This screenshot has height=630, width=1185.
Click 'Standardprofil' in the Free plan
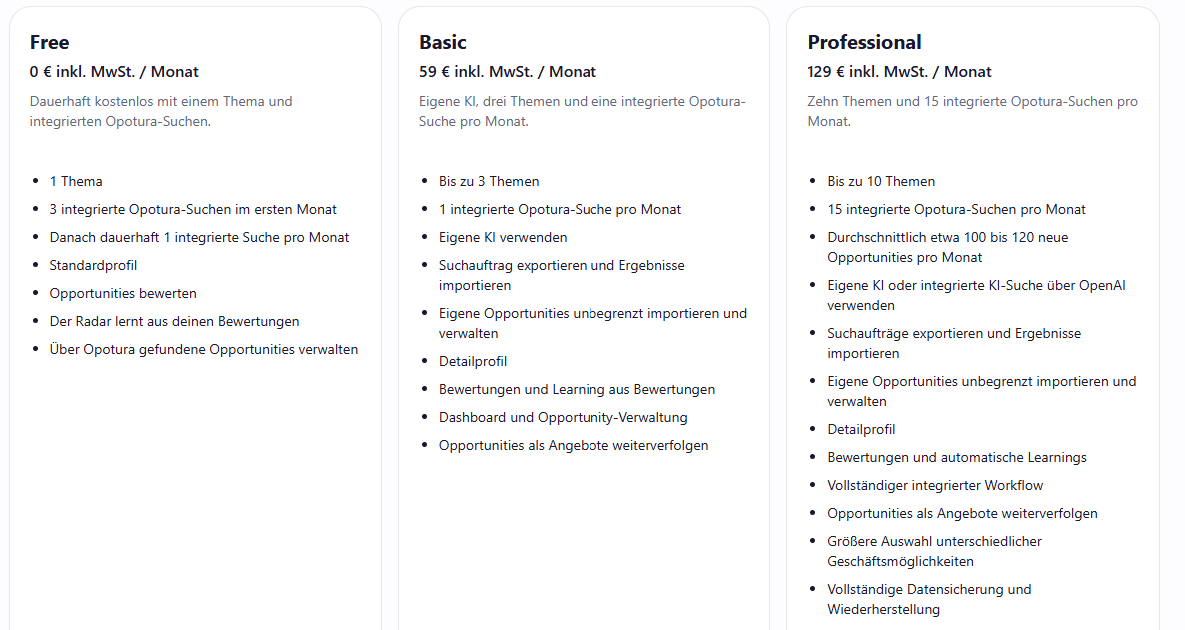point(94,265)
